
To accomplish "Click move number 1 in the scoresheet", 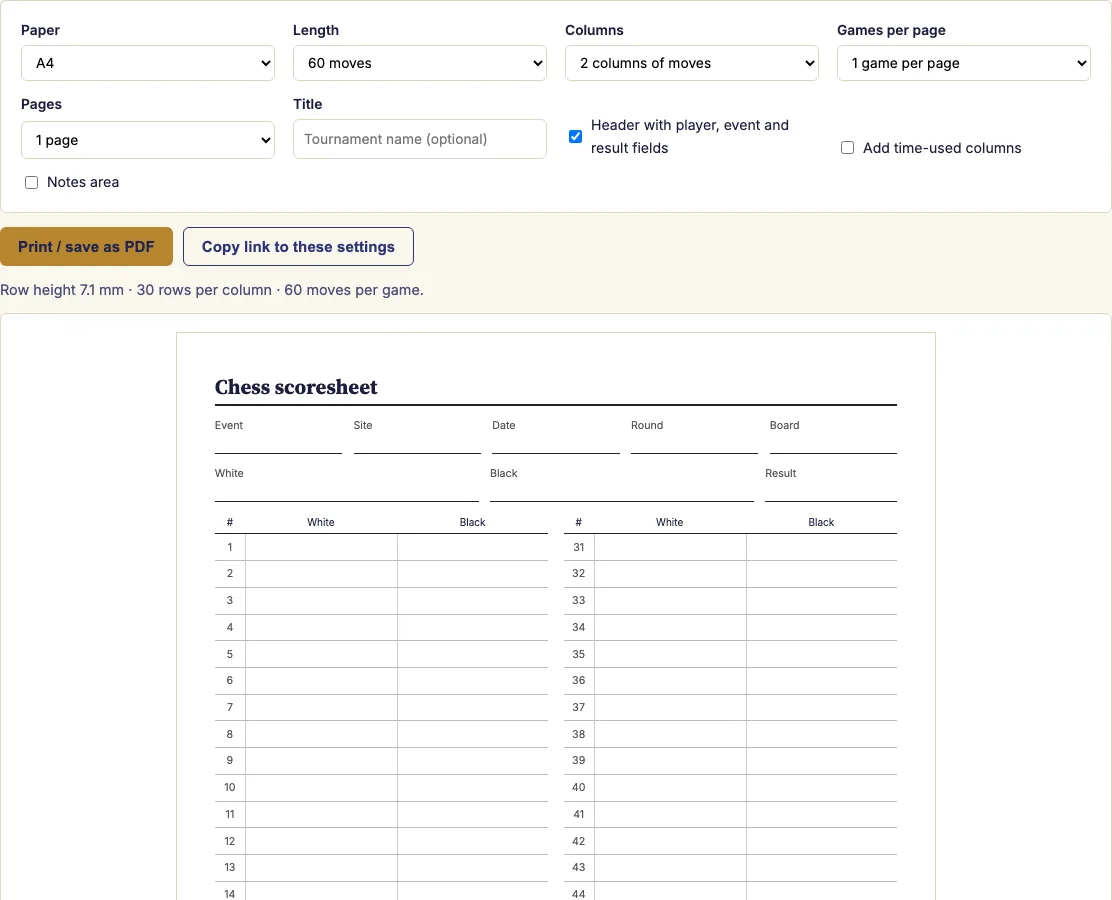I will (230, 548).
